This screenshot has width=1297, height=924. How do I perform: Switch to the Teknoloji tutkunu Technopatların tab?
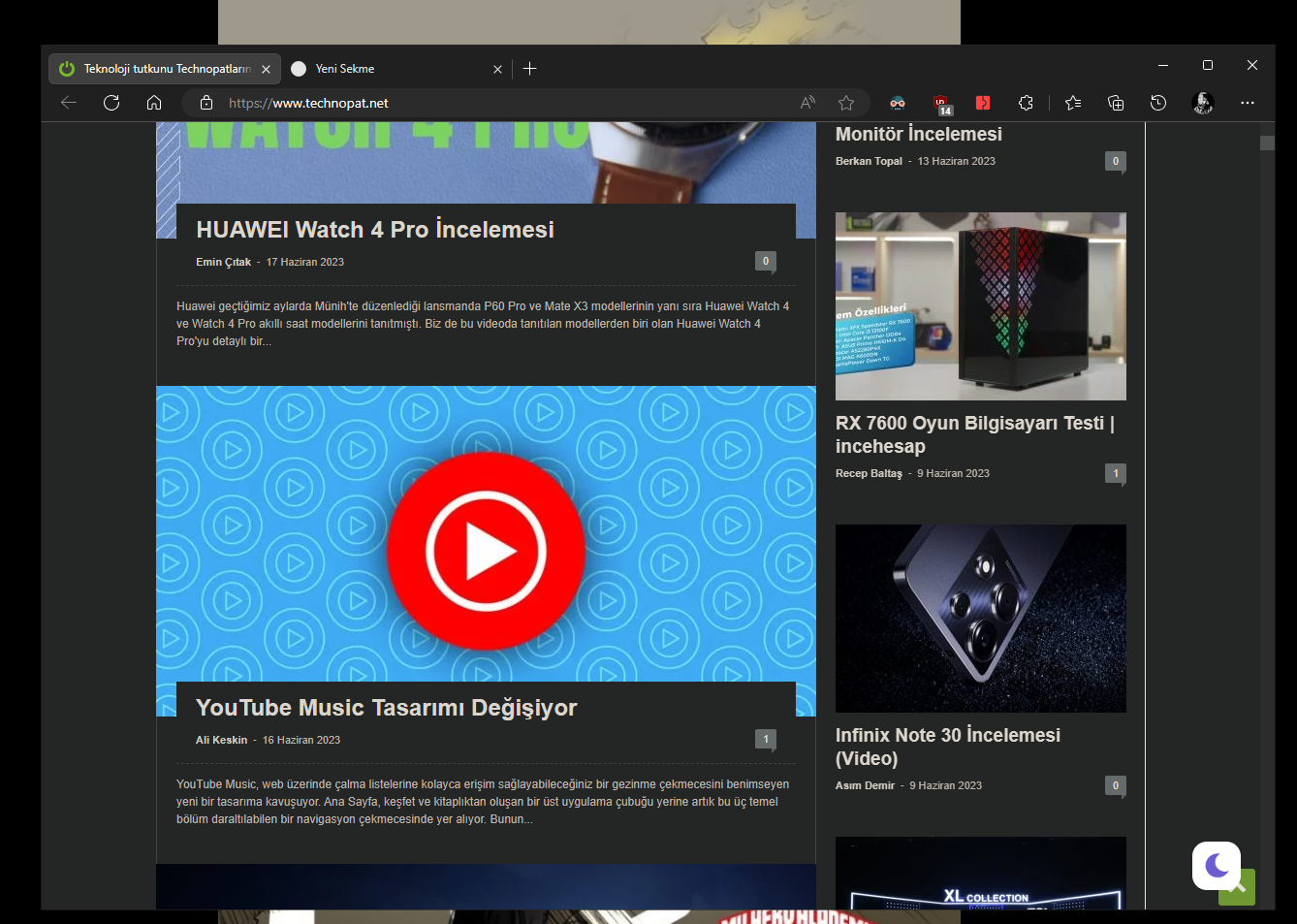pyautogui.click(x=165, y=69)
